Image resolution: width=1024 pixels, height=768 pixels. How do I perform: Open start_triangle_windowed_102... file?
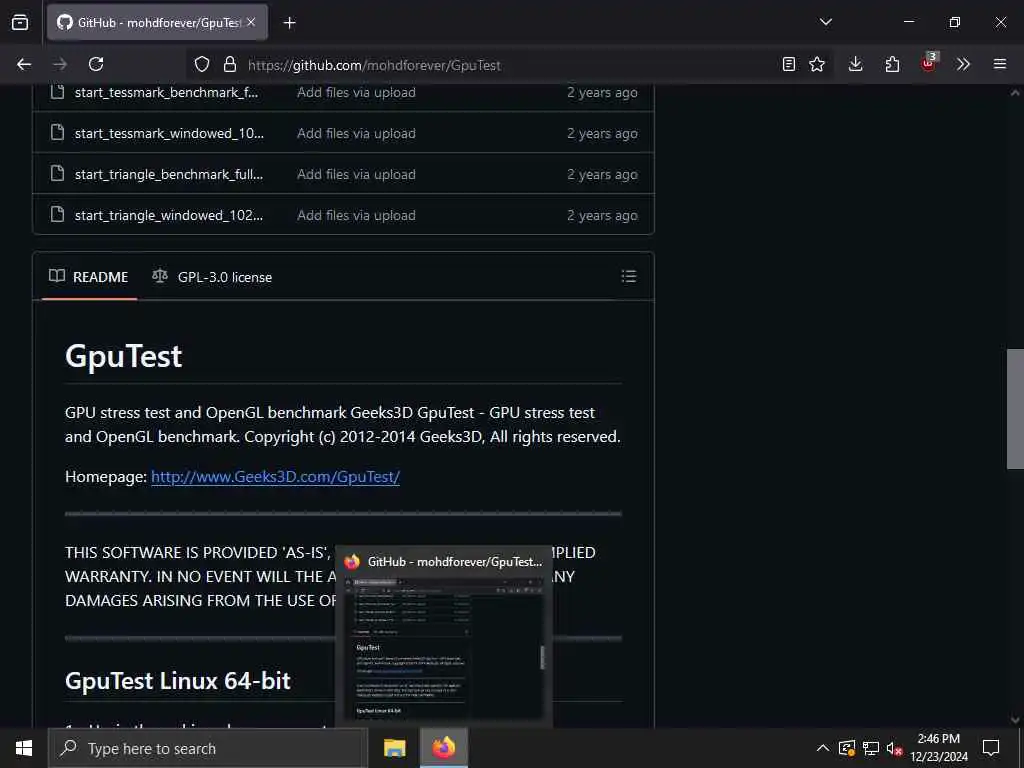tap(168, 216)
